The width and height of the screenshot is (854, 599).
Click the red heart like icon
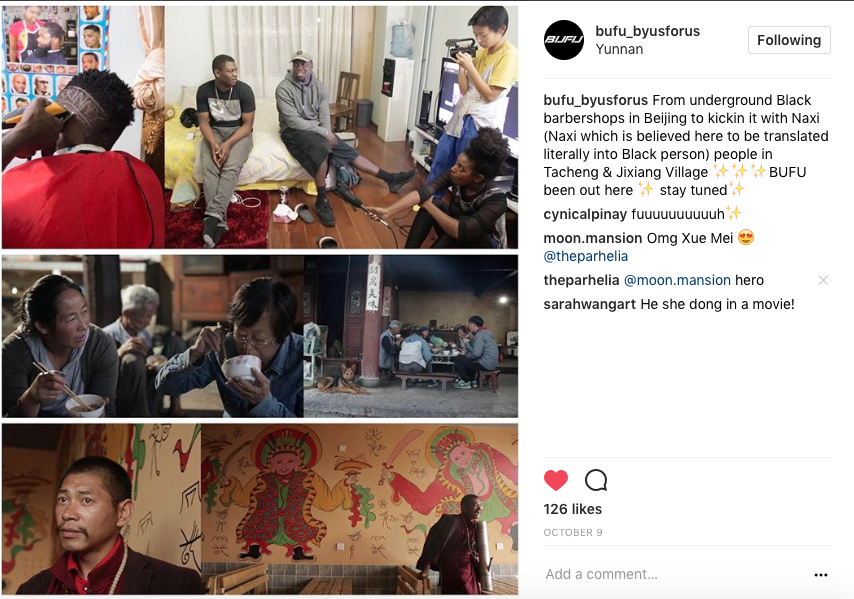(556, 480)
